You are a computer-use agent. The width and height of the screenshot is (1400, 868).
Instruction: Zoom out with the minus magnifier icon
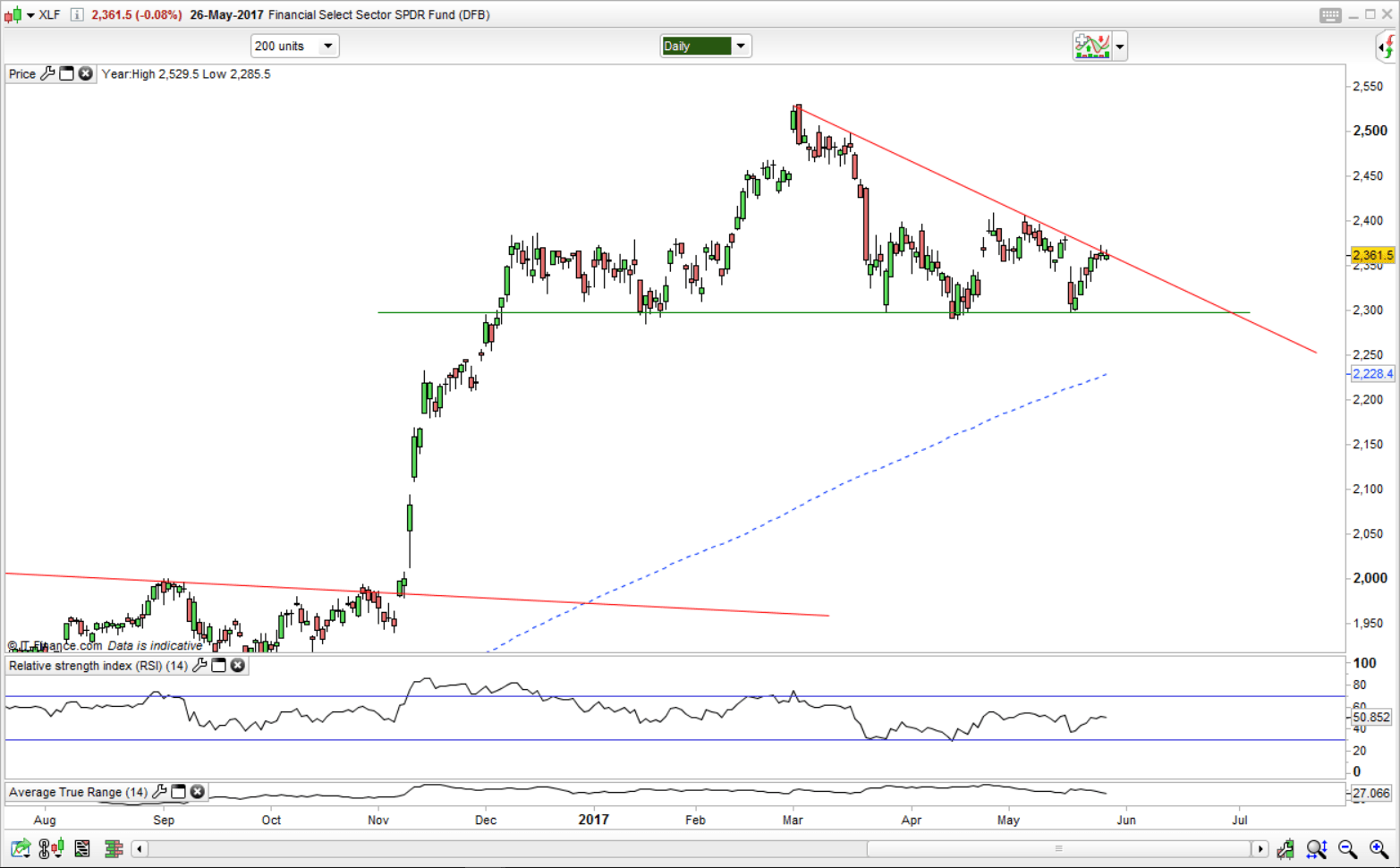pyautogui.click(x=1346, y=848)
